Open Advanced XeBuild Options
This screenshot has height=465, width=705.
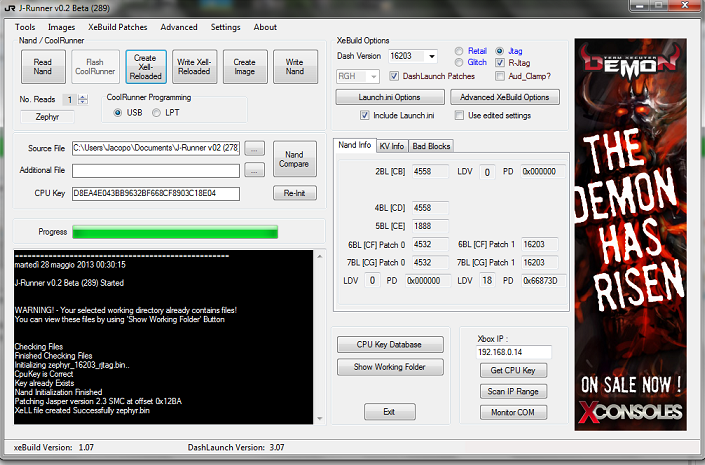click(505, 97)
